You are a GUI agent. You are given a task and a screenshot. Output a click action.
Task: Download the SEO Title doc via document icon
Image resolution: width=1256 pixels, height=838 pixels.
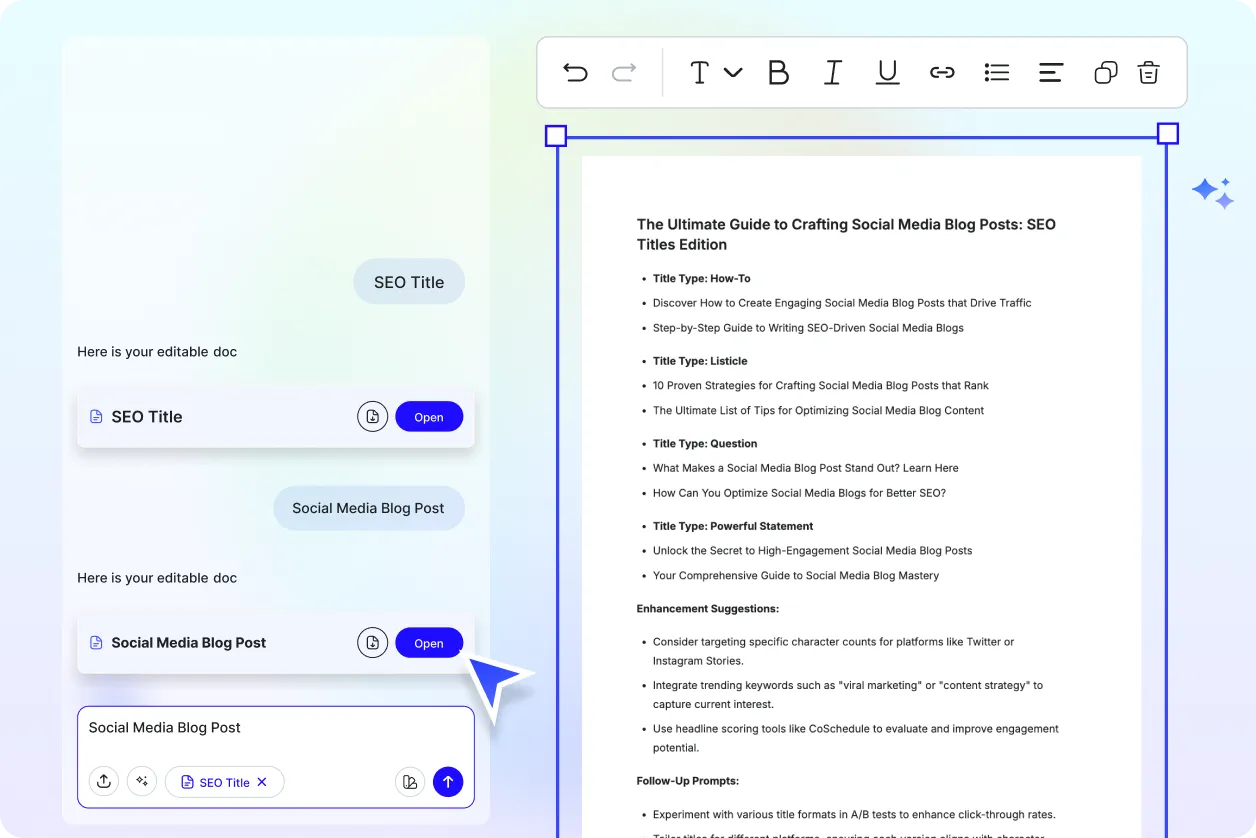tap(372, 416)
